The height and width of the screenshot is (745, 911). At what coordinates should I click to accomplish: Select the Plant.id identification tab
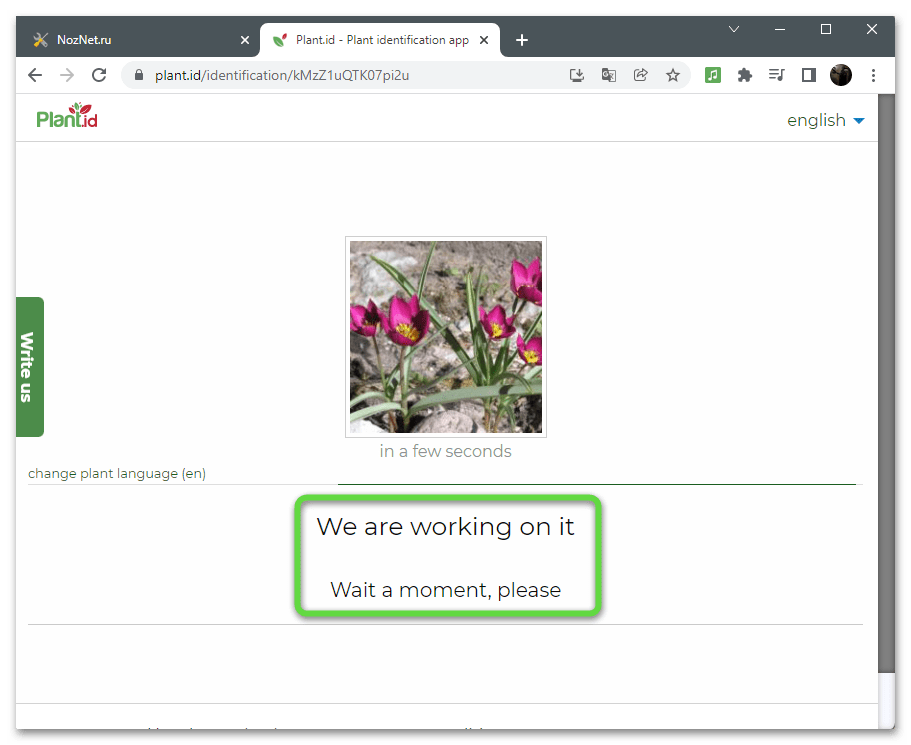379,40
